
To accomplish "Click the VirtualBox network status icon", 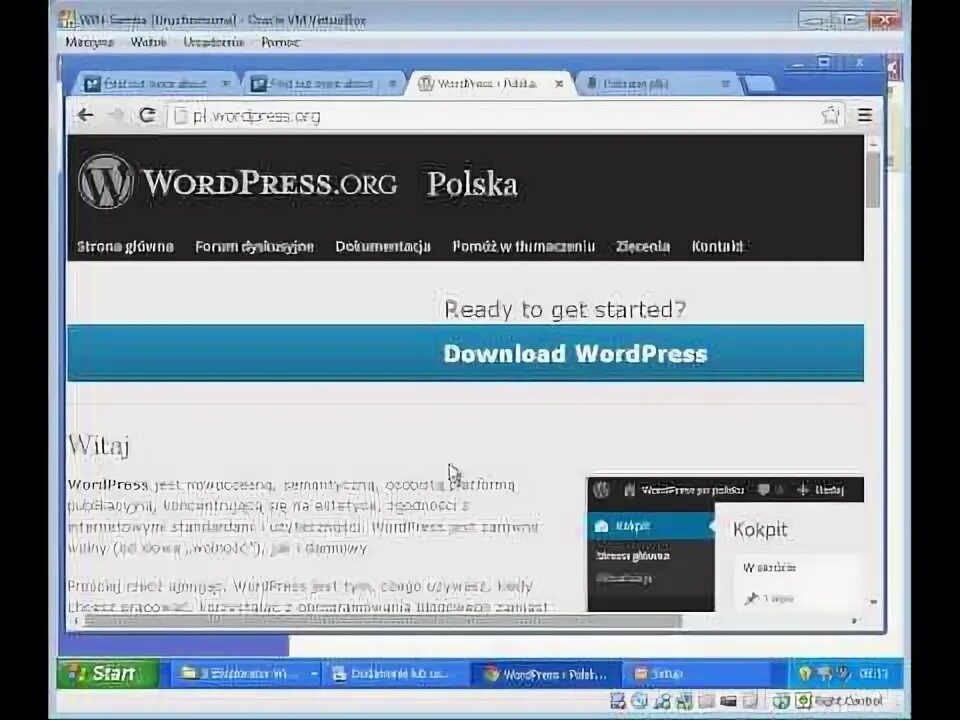I will (662, 700).
